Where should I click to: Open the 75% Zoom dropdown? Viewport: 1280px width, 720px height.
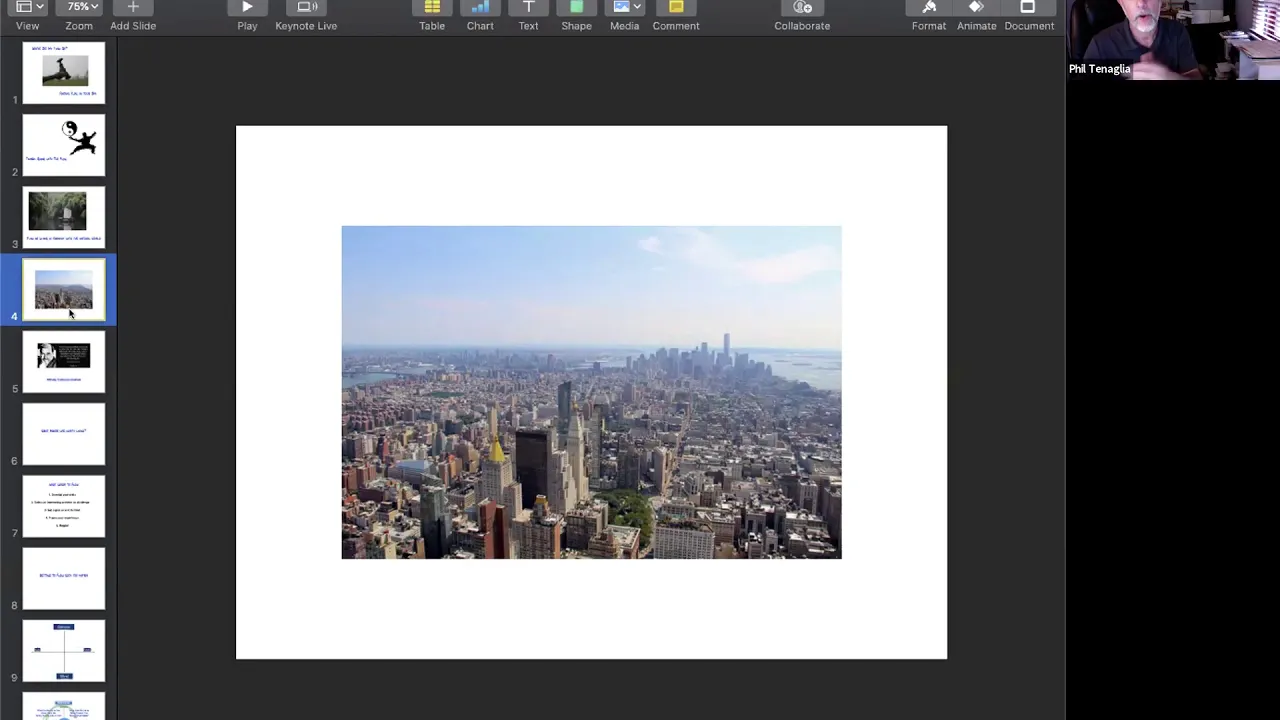[x=81, y=7]
